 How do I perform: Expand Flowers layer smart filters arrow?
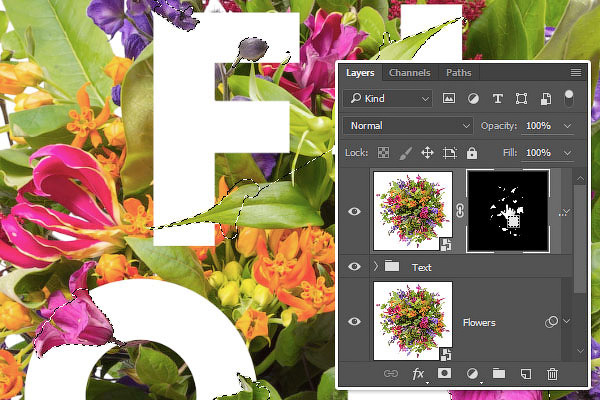click(566, 321)
